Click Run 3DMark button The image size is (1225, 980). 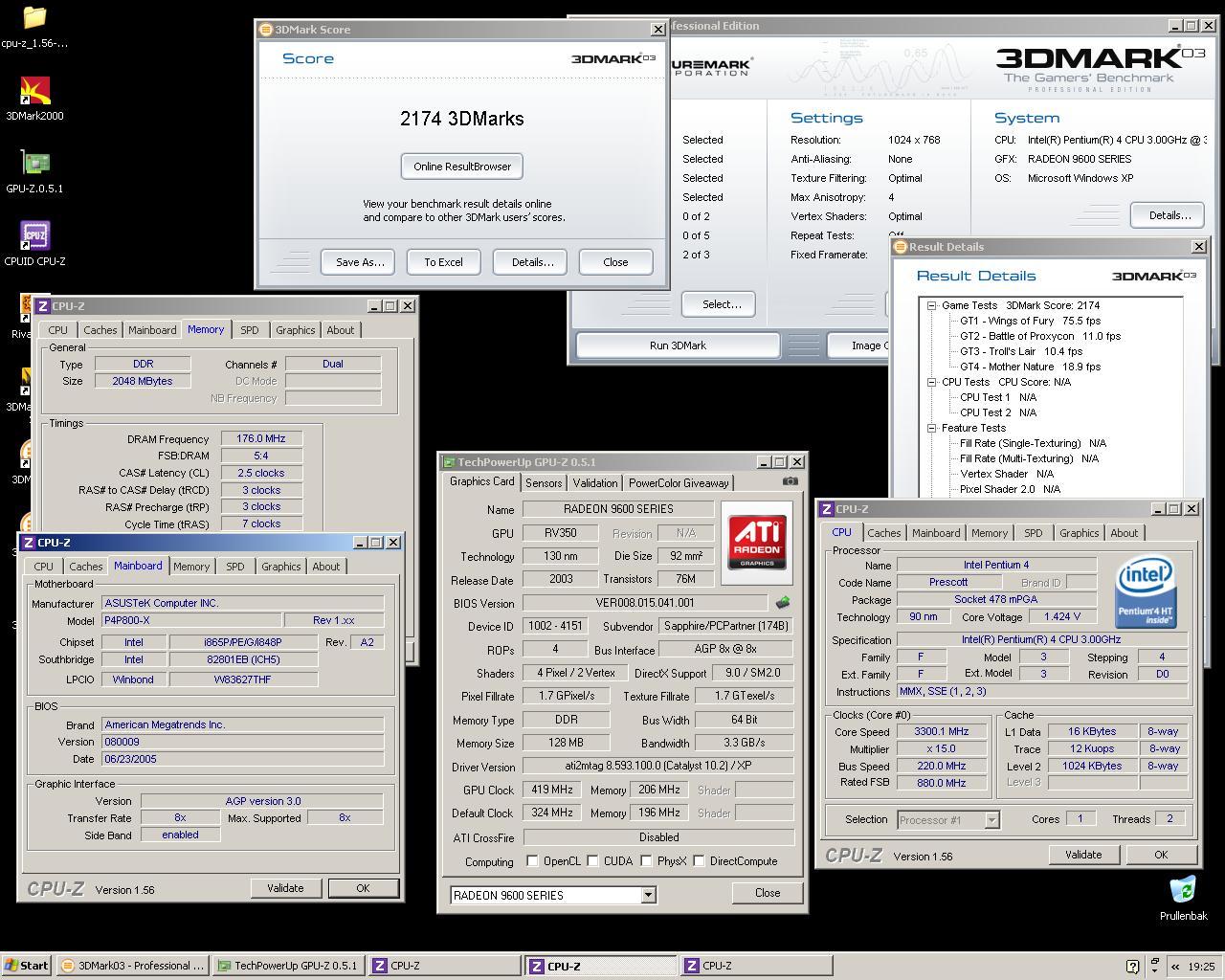coord(678,345)
